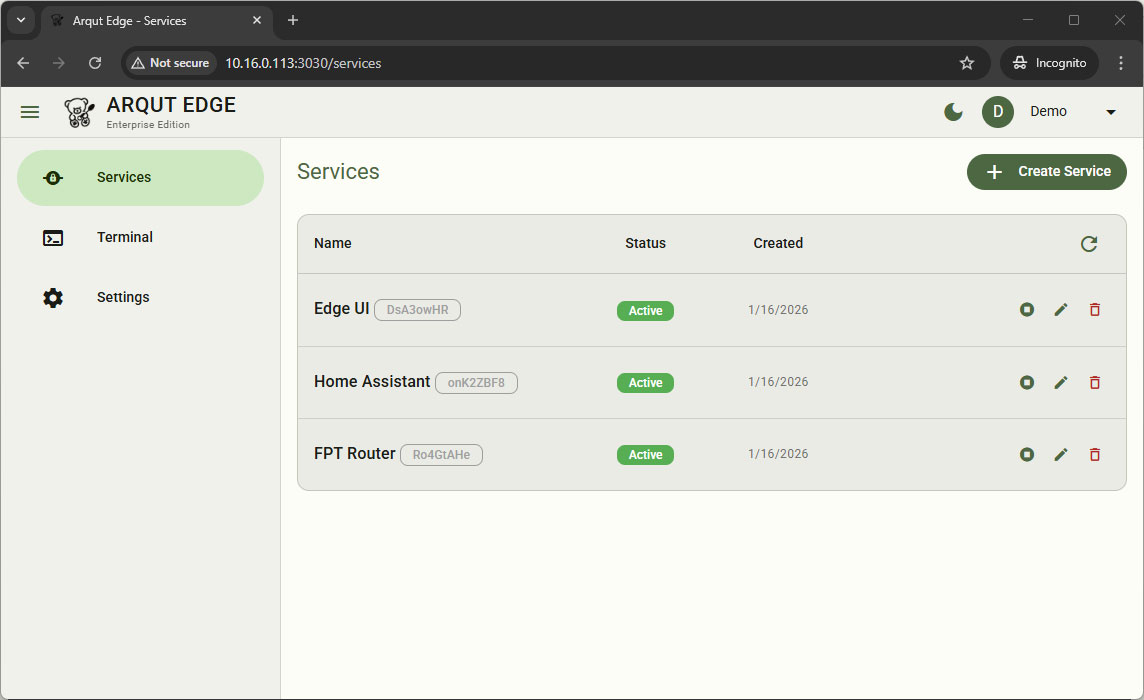
Task: Click the Status column header
Action: click(x=646, y=243)
